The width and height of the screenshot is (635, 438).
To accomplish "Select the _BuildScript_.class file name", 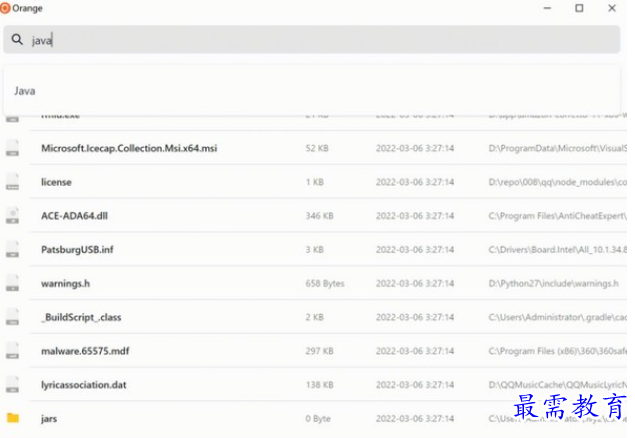I will tap(81, 317).
